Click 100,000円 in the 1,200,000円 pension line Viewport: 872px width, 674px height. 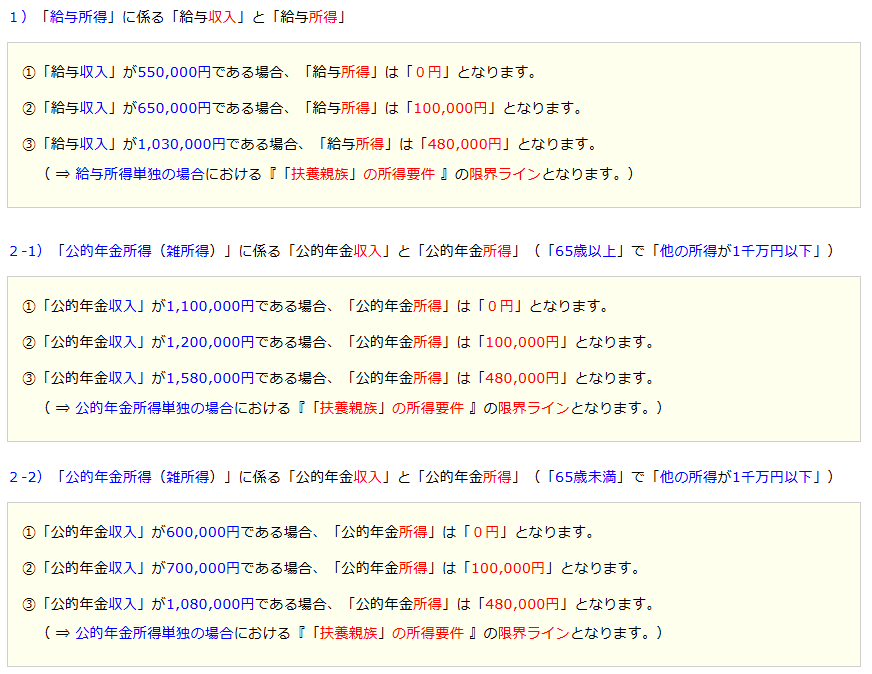pyautogui.click(x=522, y=342)
